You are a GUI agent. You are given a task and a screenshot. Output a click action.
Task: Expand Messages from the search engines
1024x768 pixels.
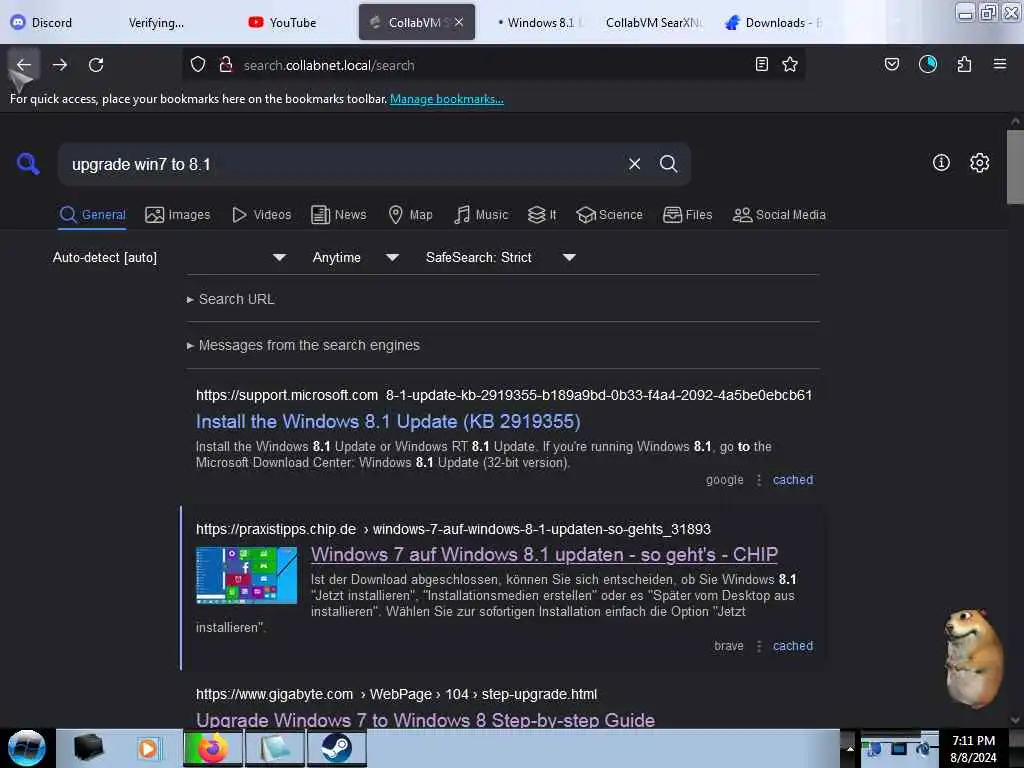(x=303, y=345)
